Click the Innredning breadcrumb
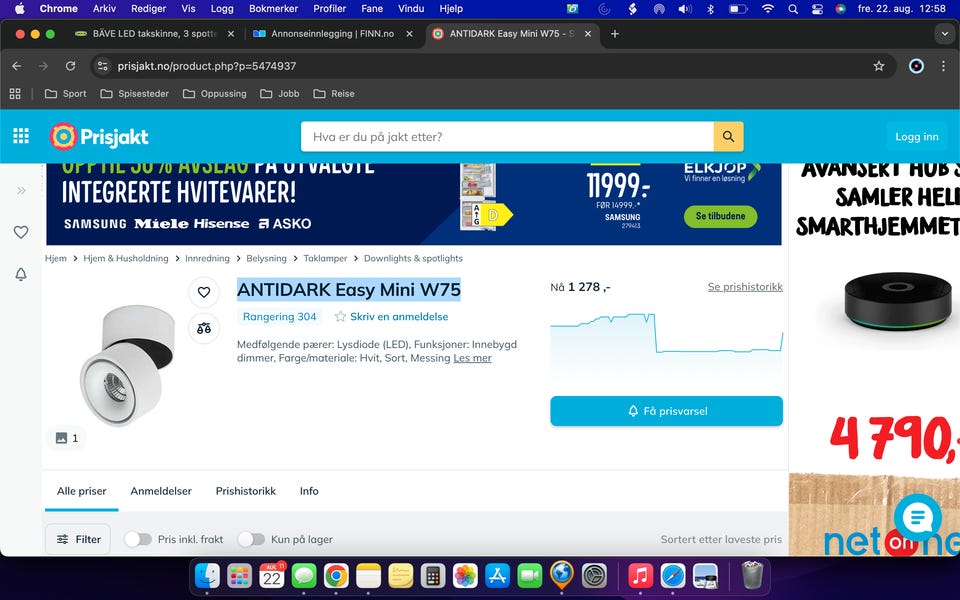 click(207, 258)
